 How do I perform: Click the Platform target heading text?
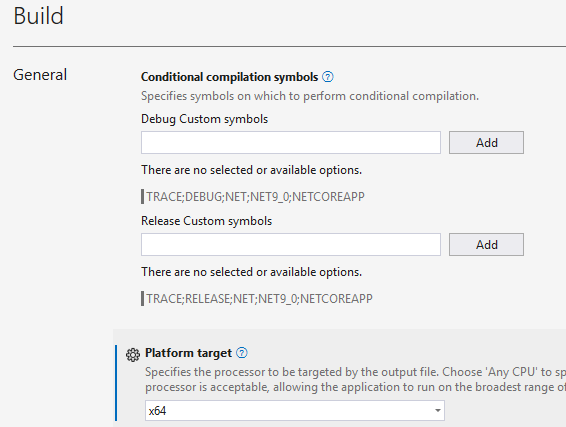(x=188, y=353)
